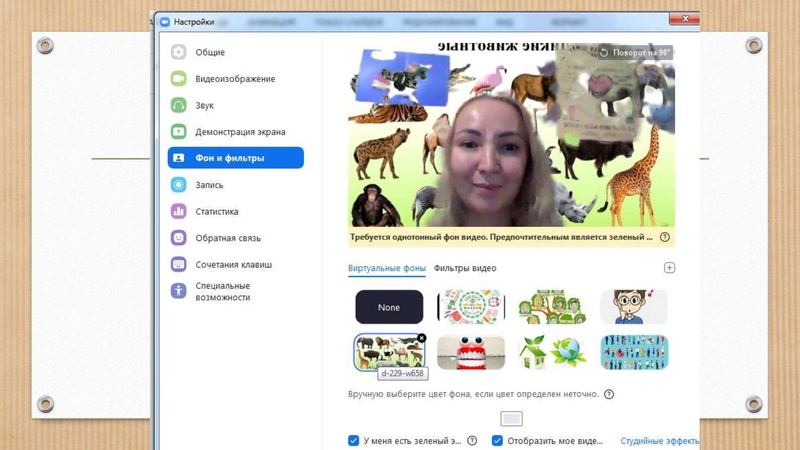This screenshot has height=450, width=800.
Task: Open the Статистика section
Action: click(216, 212)
